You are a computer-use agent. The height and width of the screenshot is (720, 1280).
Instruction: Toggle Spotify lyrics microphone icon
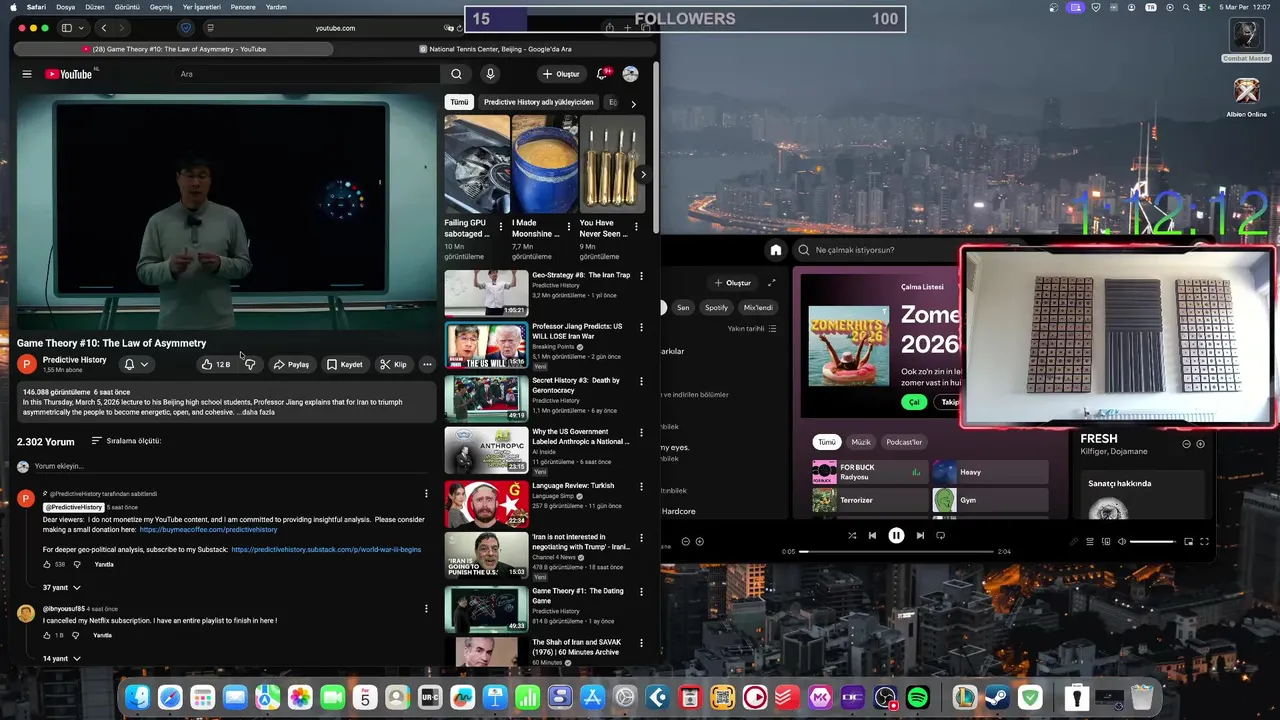pyautogui.click(x=1074, y=541)
